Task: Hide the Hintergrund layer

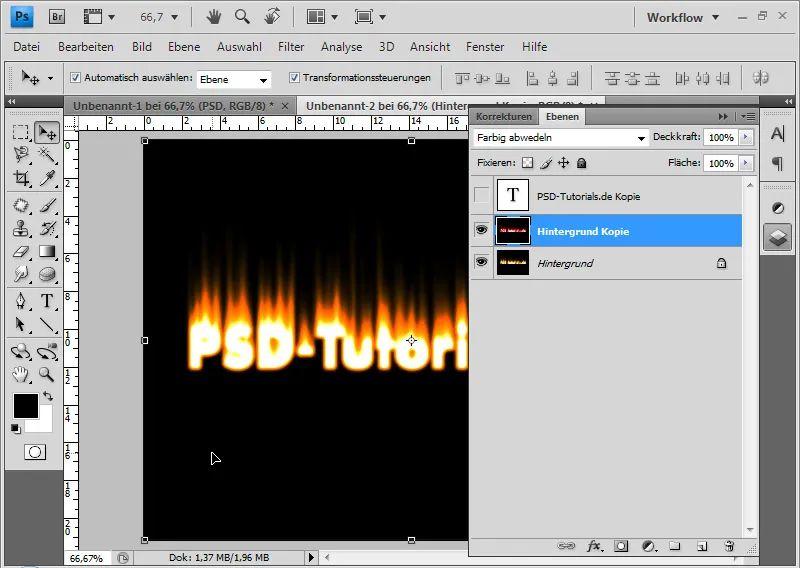Action: coord(481,262)
